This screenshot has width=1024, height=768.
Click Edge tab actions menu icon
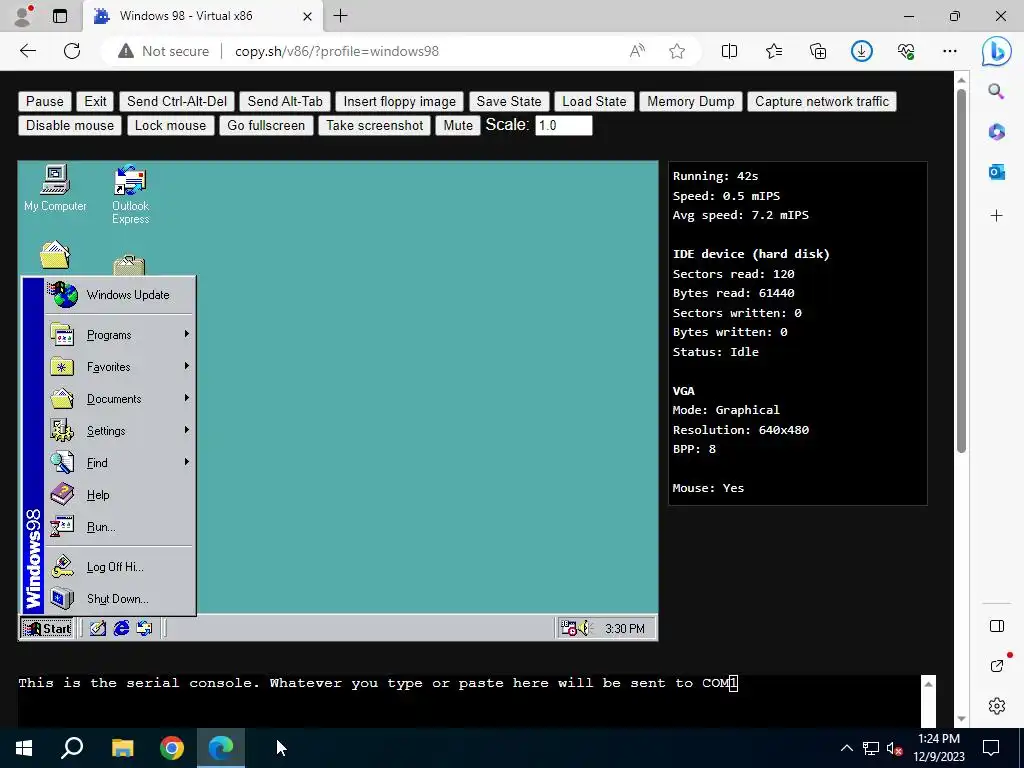(x=60, y=16)
